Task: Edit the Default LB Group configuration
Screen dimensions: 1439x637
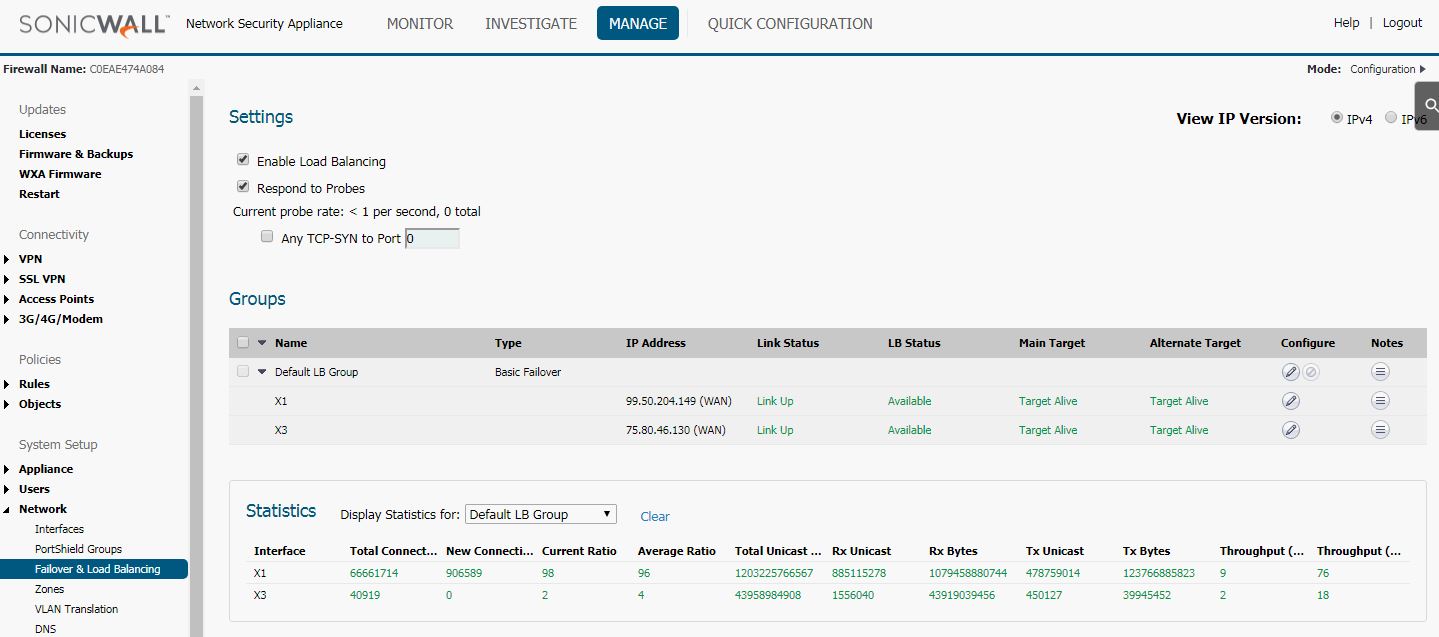Action: (x=1291, y=372)
